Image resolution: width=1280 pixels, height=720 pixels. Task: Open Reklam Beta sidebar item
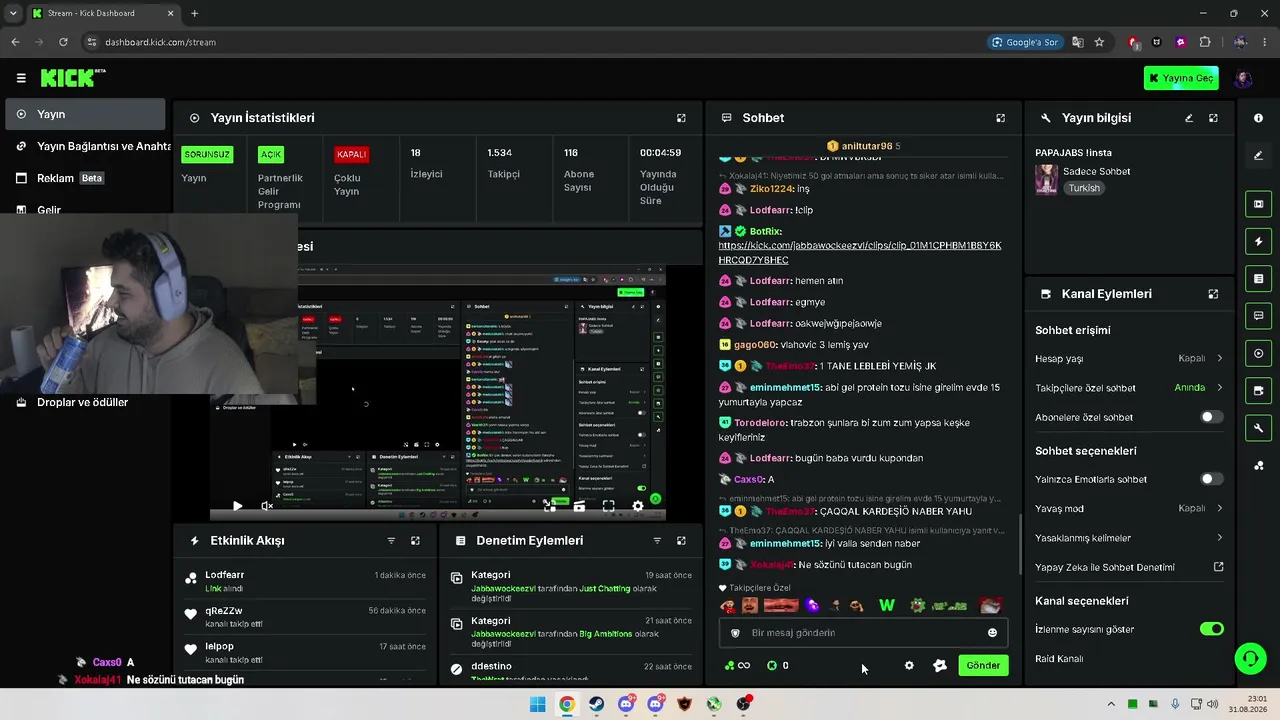pyautogui.click(x=85, y=178)
